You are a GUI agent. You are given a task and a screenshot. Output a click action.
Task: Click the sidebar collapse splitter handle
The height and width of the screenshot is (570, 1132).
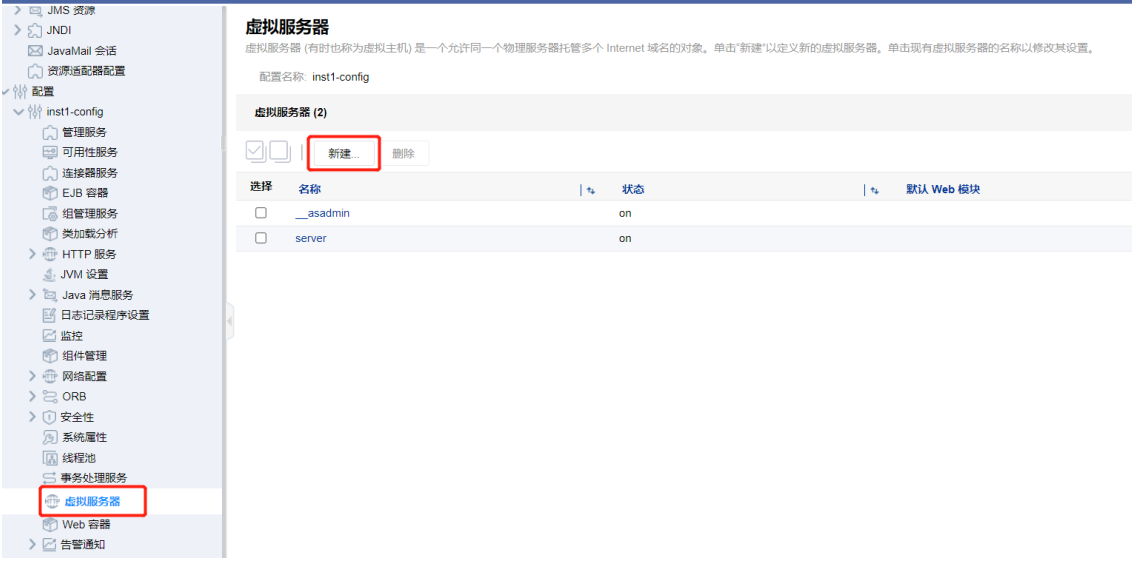[229, 322]
